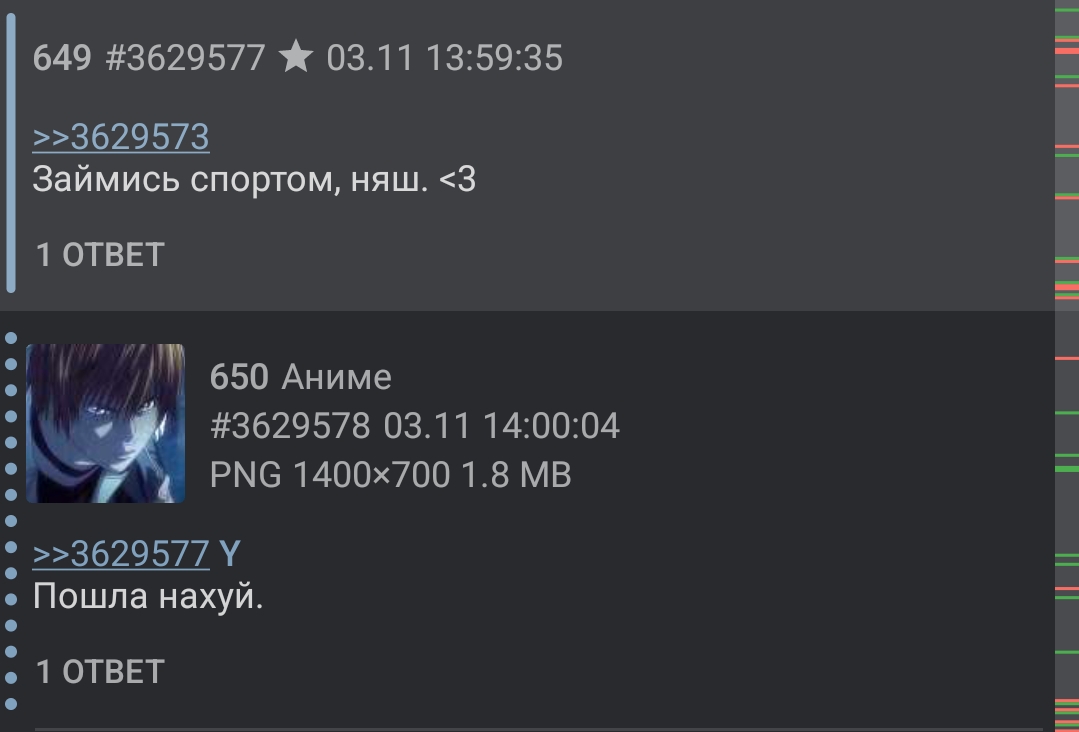This screenshot has width=1079, height=732.
Task: Click the solid blue bar beside post 649
Action: pyautogui.click(x=10, y=153)
